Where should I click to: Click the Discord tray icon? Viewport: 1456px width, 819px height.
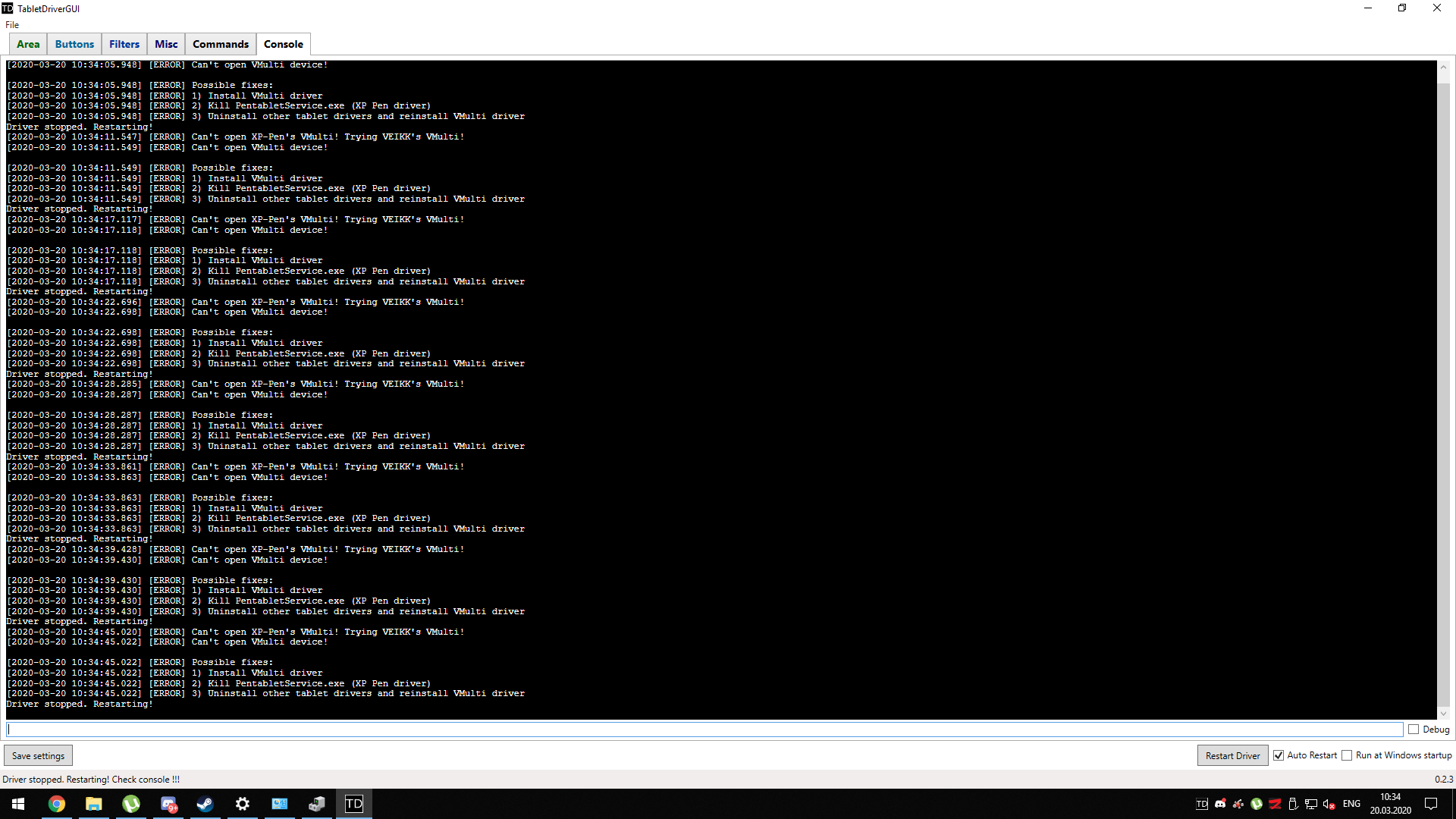pos(1220,804)
